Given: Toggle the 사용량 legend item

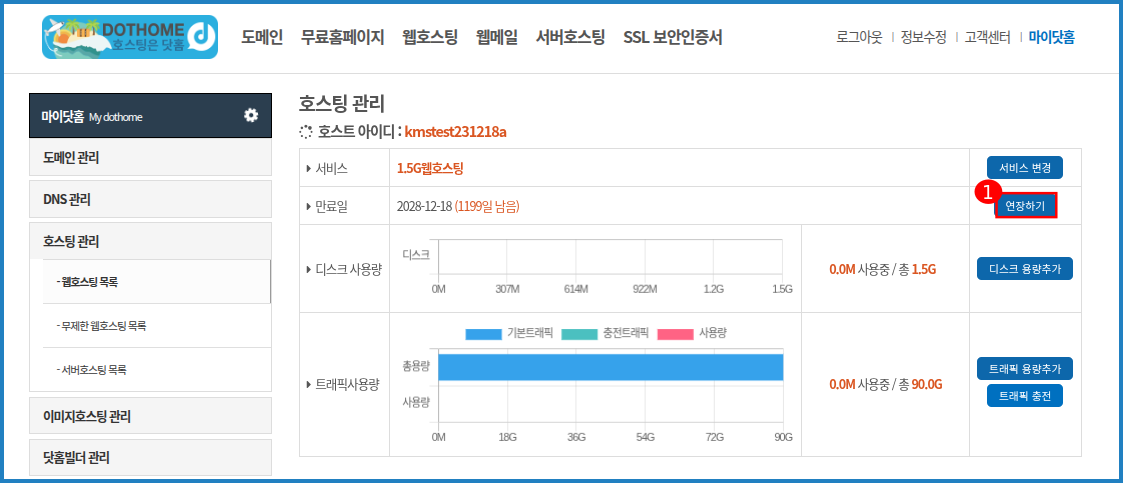Looking at the screenshot, I should (x=691, y=333).
